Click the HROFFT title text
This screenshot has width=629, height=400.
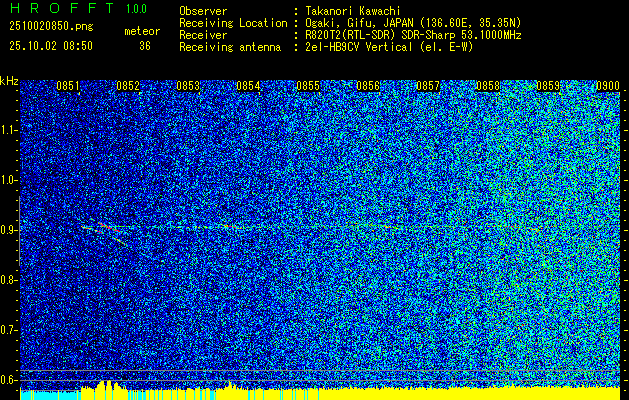(x=61, y=8)
